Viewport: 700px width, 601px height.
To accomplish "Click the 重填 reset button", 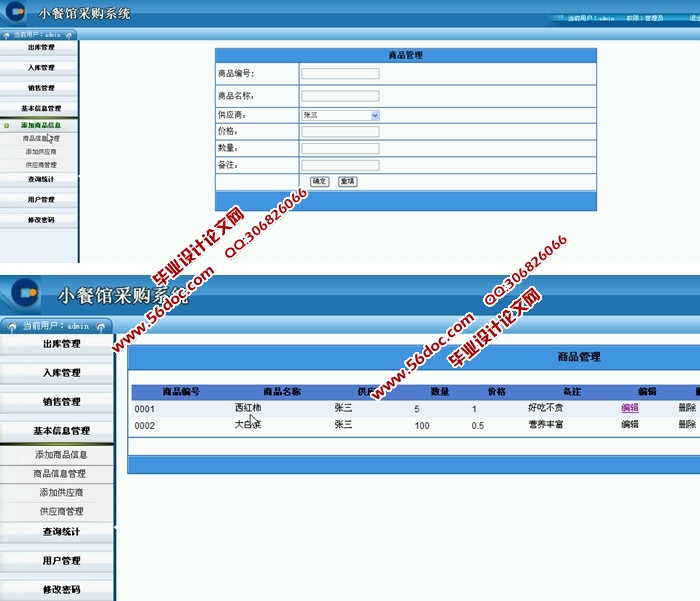I will (347, 181).
